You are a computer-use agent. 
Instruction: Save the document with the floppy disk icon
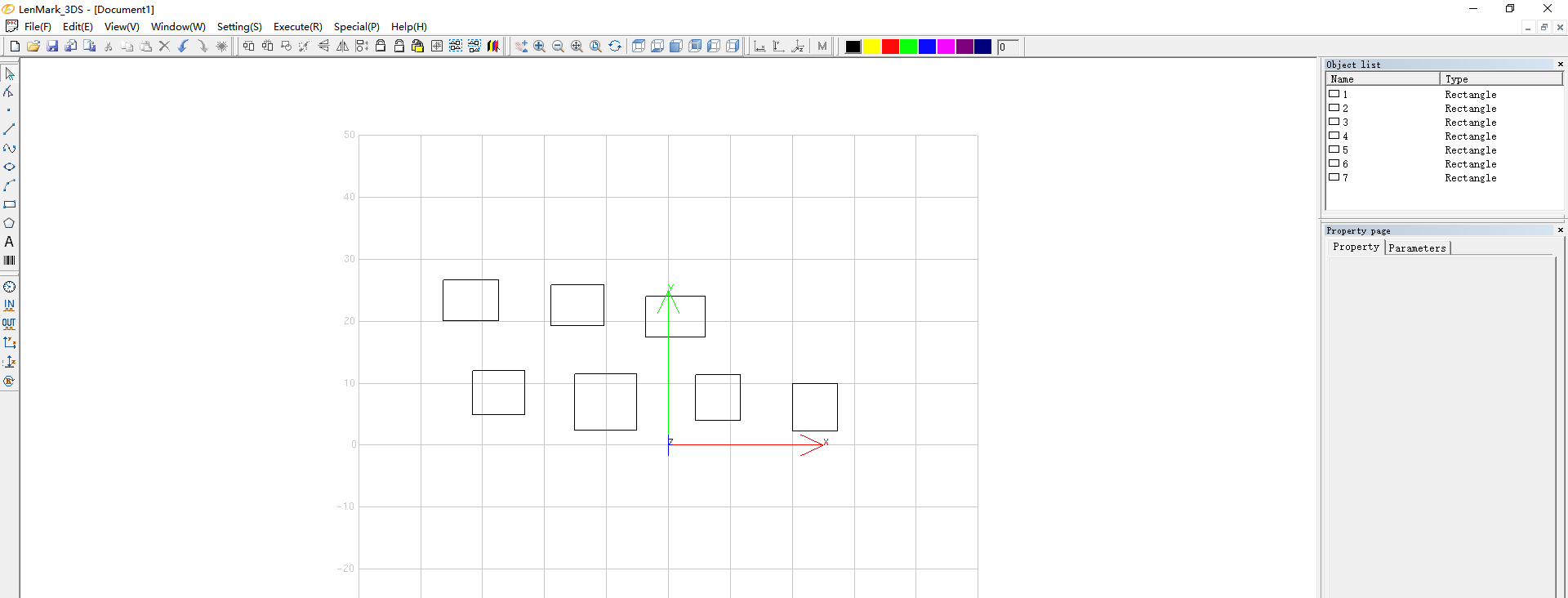click(52, 47)
